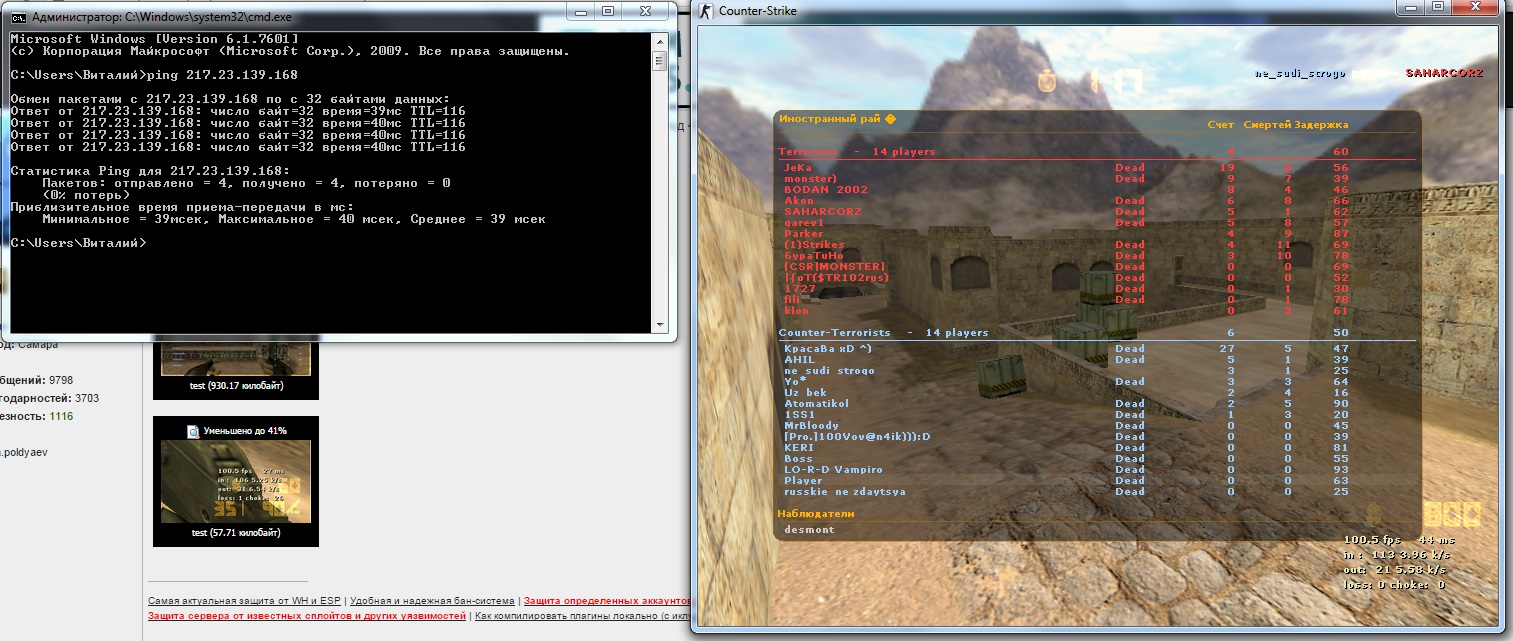The height and width of the screenshot is (641, 1513).
Task: Click the cmd prompt line C:\Users\Виталий>
Action: pos(79,243)
